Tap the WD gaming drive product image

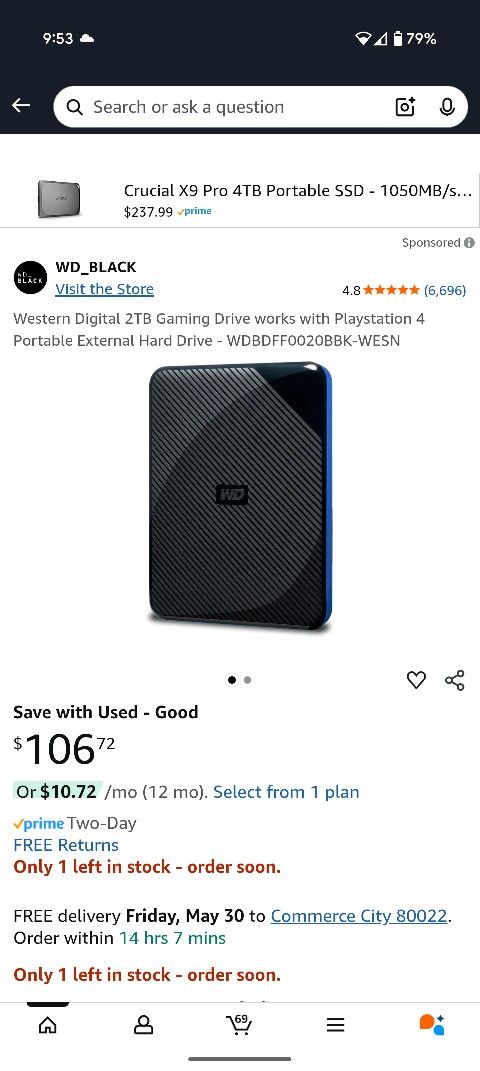(240, 497)
